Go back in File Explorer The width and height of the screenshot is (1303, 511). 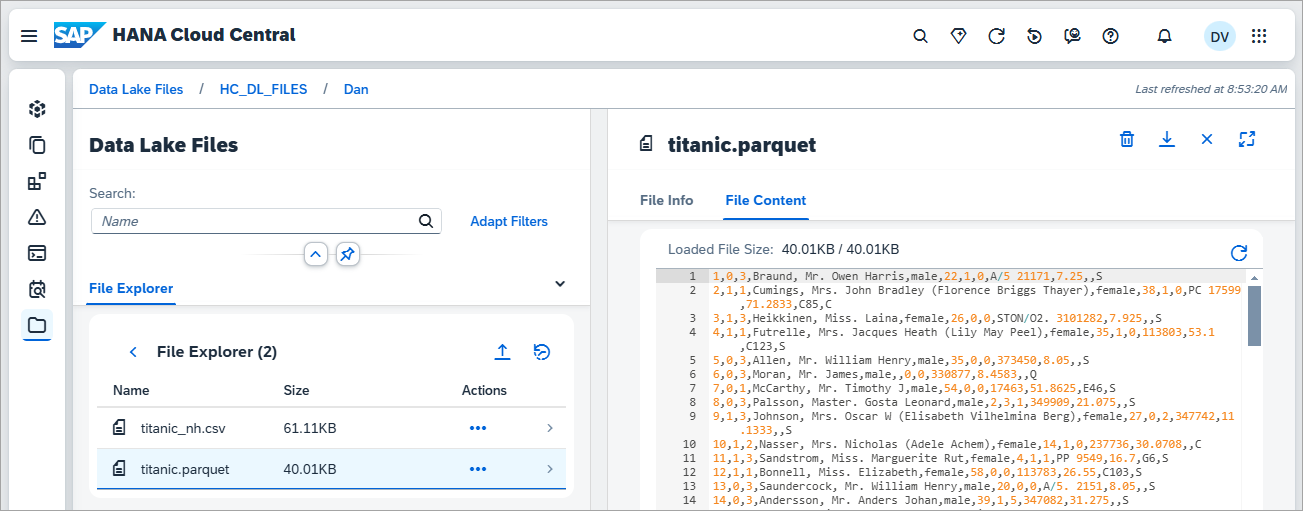coord(133,352)
